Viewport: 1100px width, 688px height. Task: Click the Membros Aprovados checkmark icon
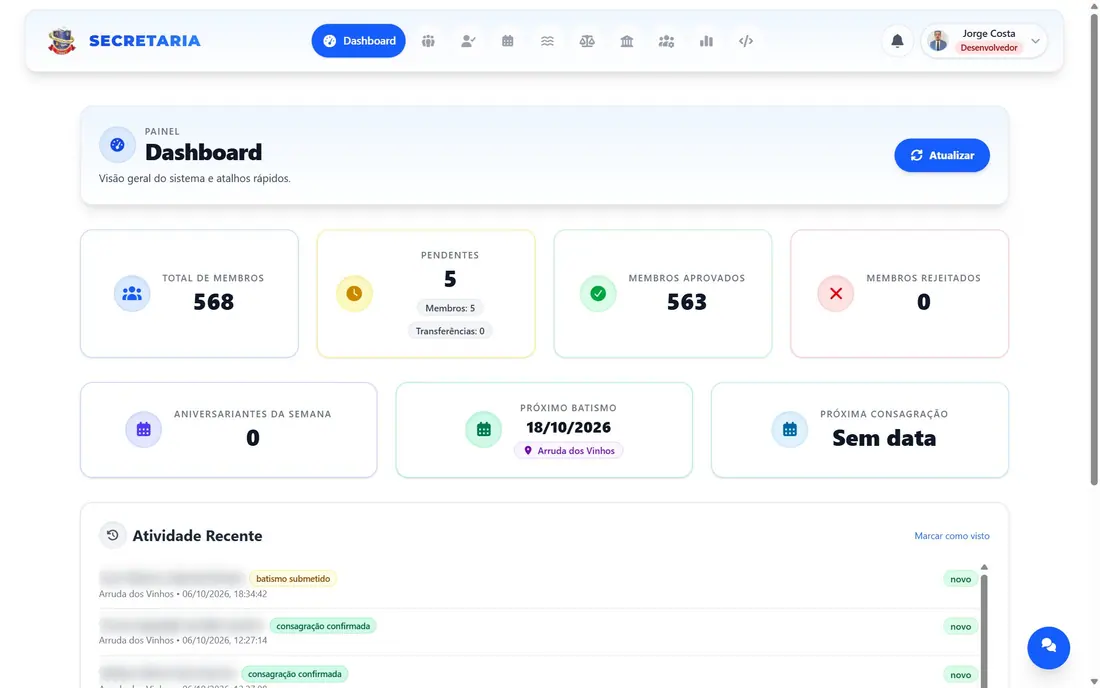point(598,293)
